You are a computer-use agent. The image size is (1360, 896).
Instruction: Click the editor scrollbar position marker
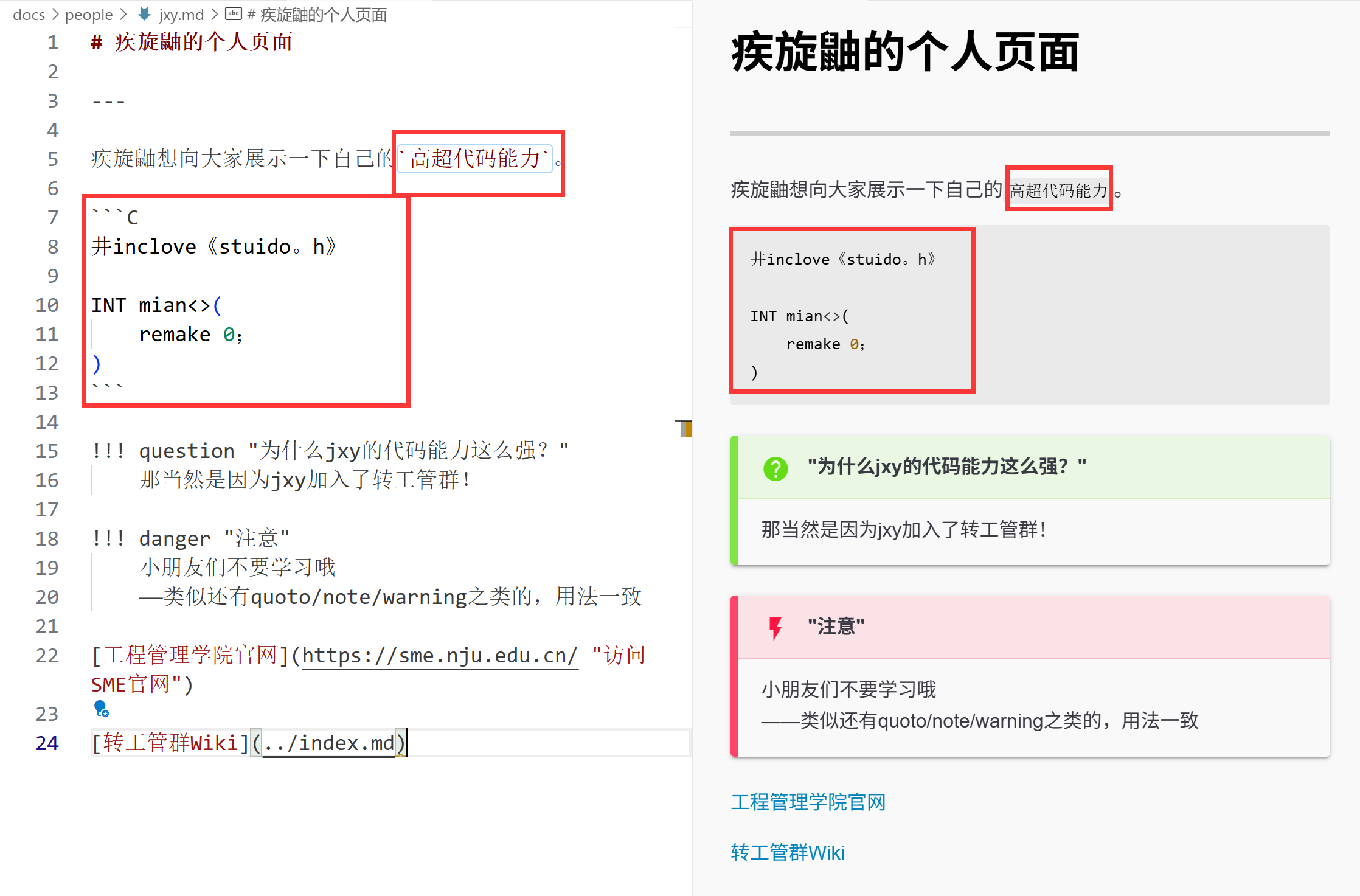click(684, 428)
